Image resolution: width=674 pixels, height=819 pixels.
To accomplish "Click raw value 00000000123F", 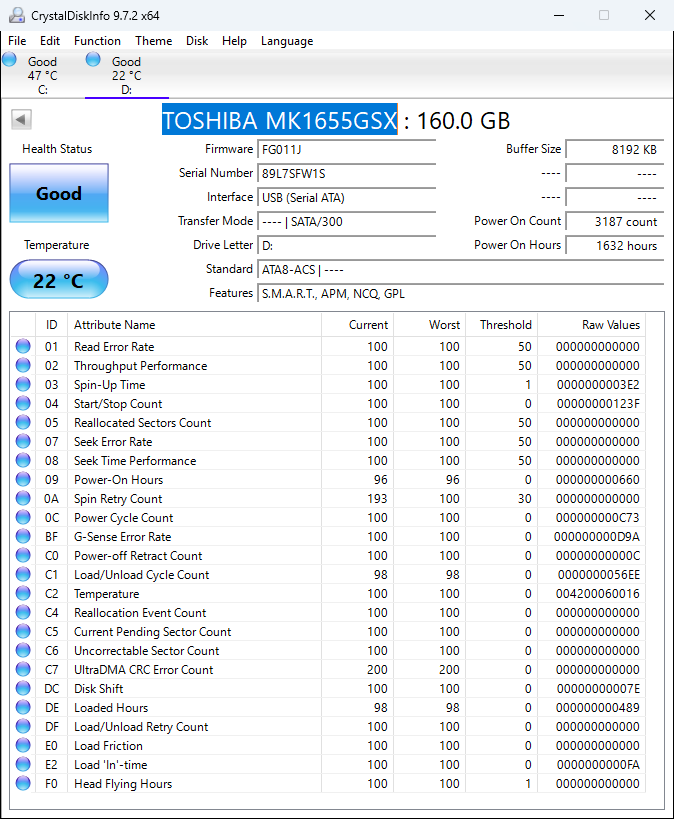I will [598, 404].
